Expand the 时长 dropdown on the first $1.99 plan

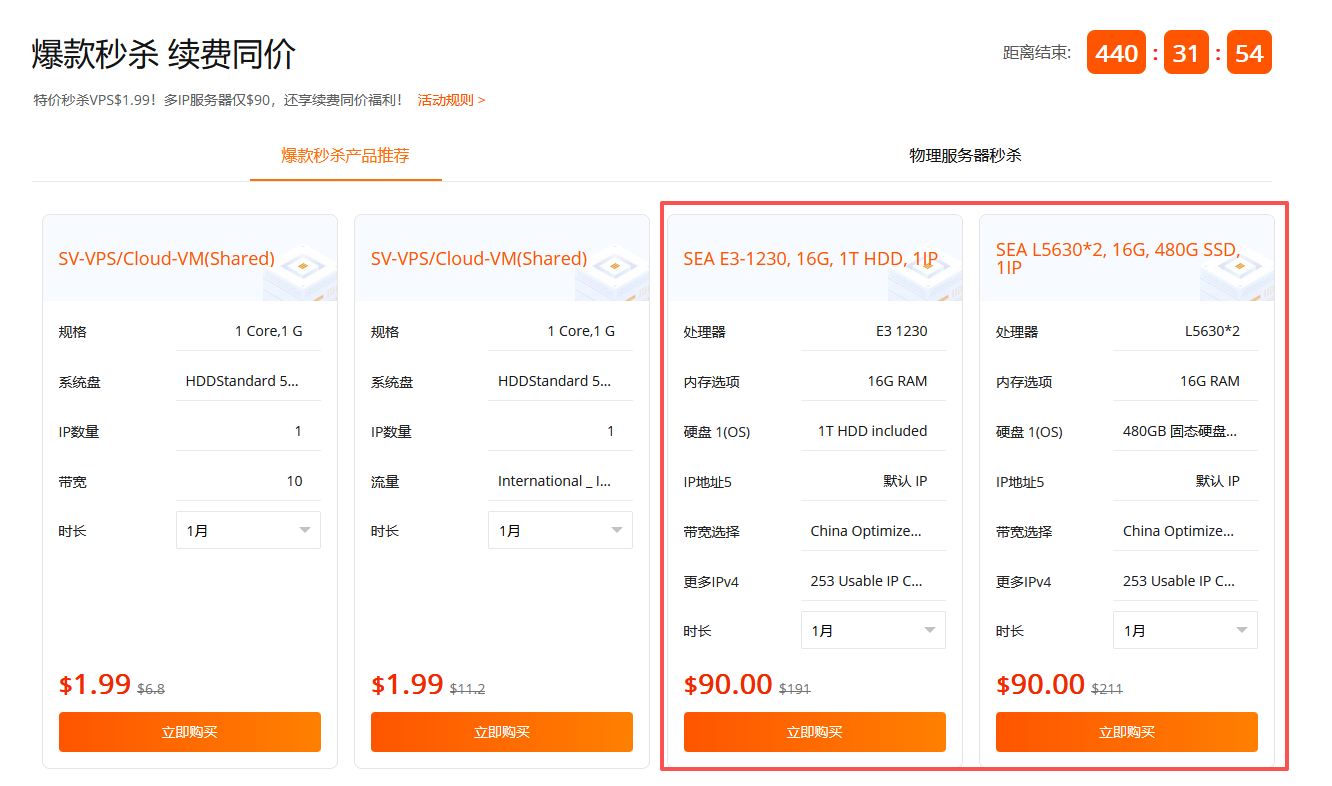pyautogui.click(x=248, y=530)
